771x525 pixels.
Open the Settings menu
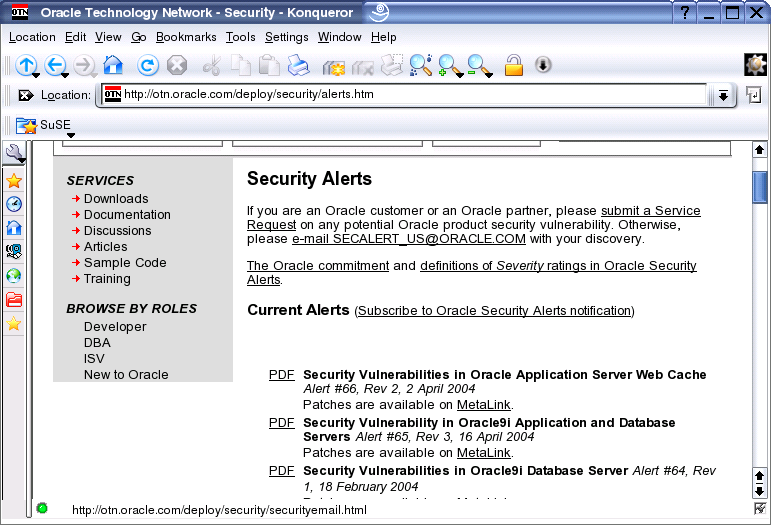287,37
